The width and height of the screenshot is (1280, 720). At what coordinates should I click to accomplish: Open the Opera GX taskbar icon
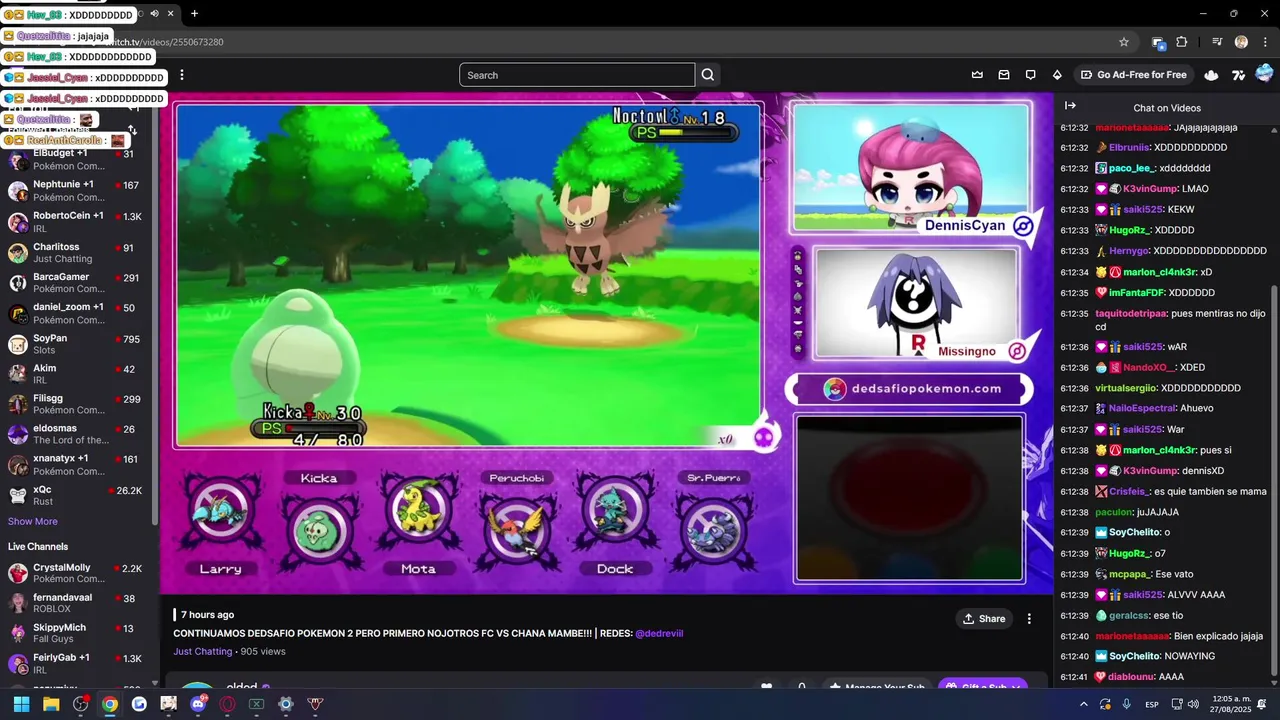point(227,704)
